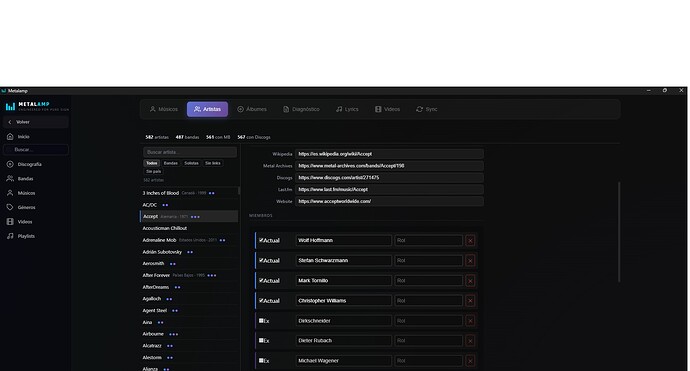Screen dimensions: 690x371
Task: Click the Buscar artista search field
Action: pos(190,152)
